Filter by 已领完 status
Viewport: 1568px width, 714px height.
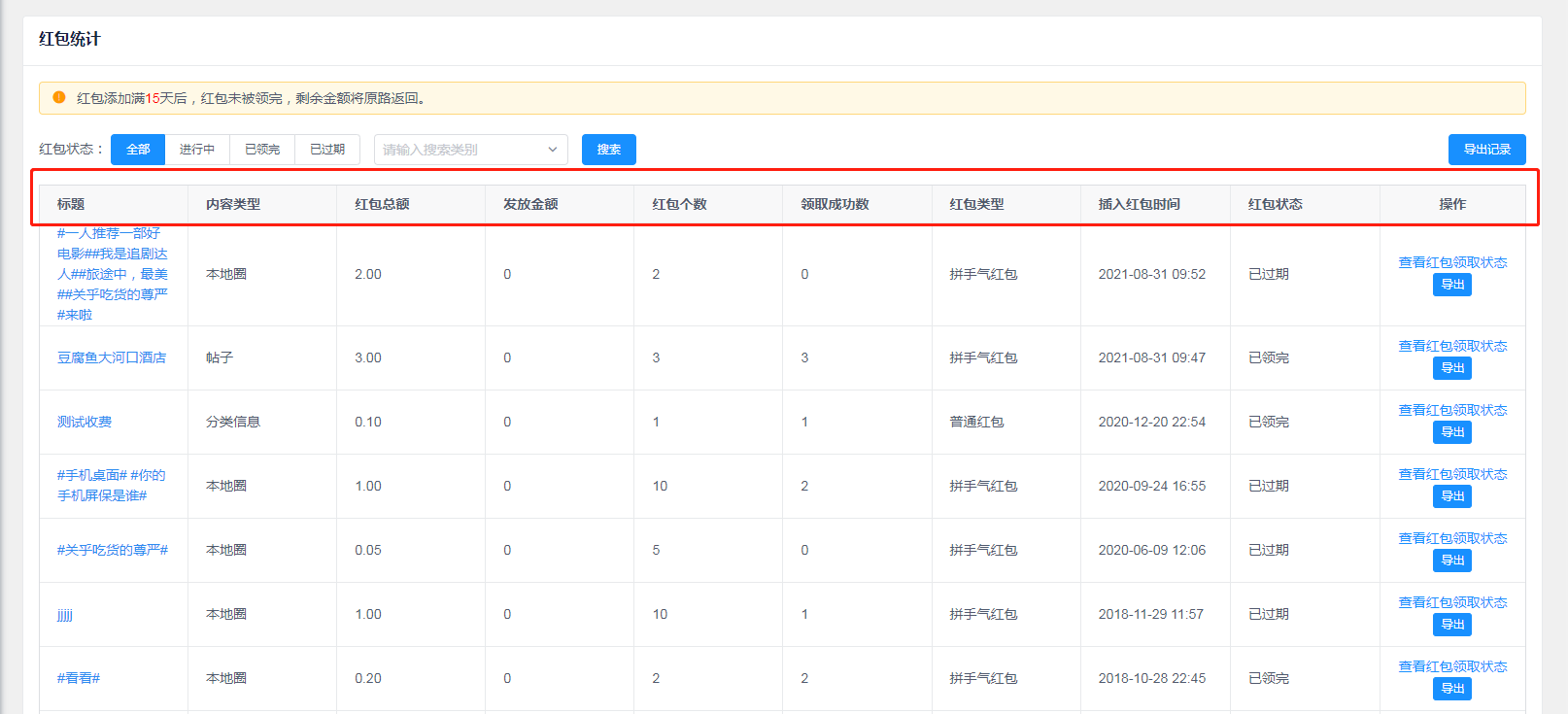coord(262,150)
